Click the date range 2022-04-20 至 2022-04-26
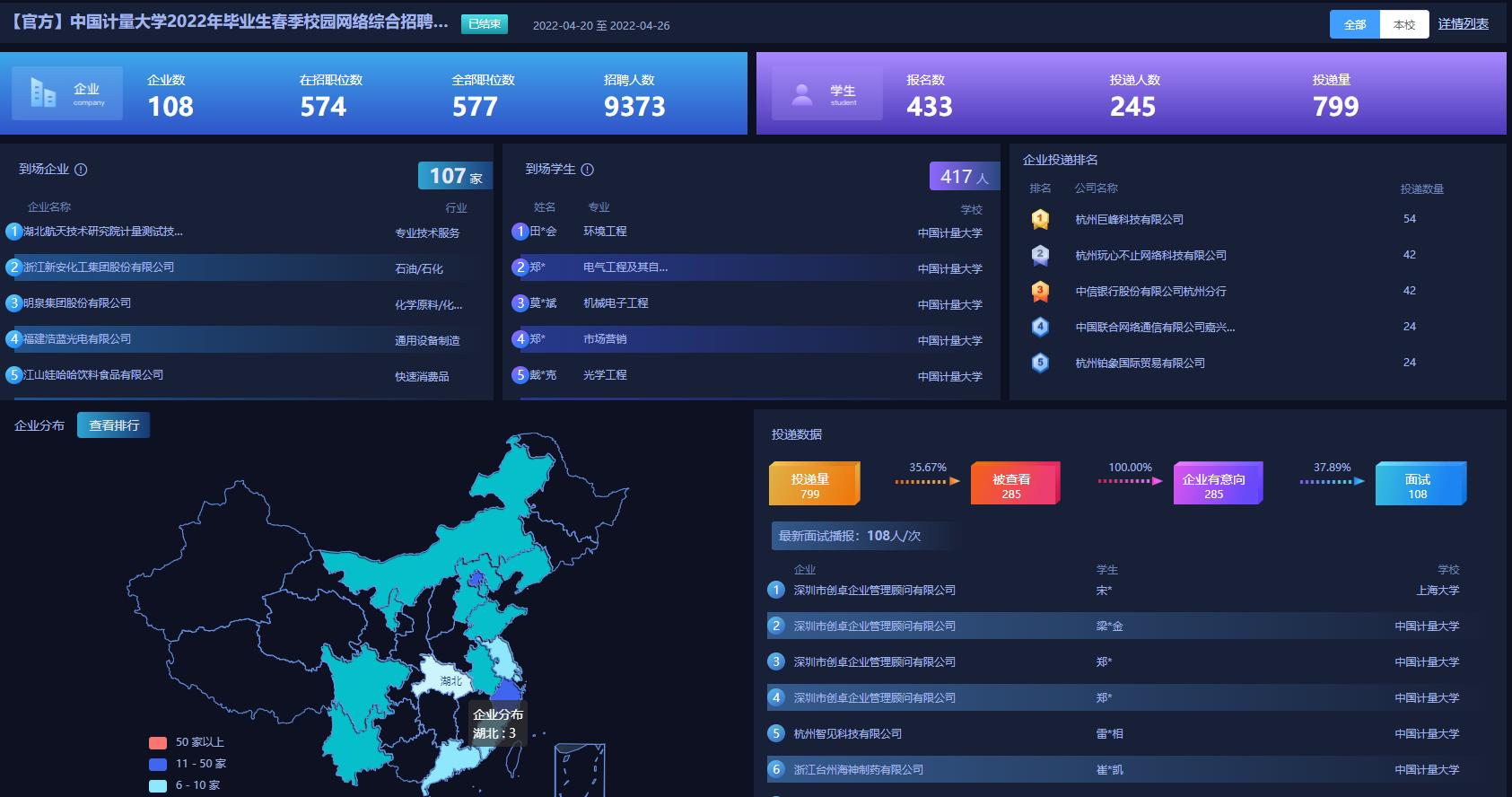 [601, 26]
